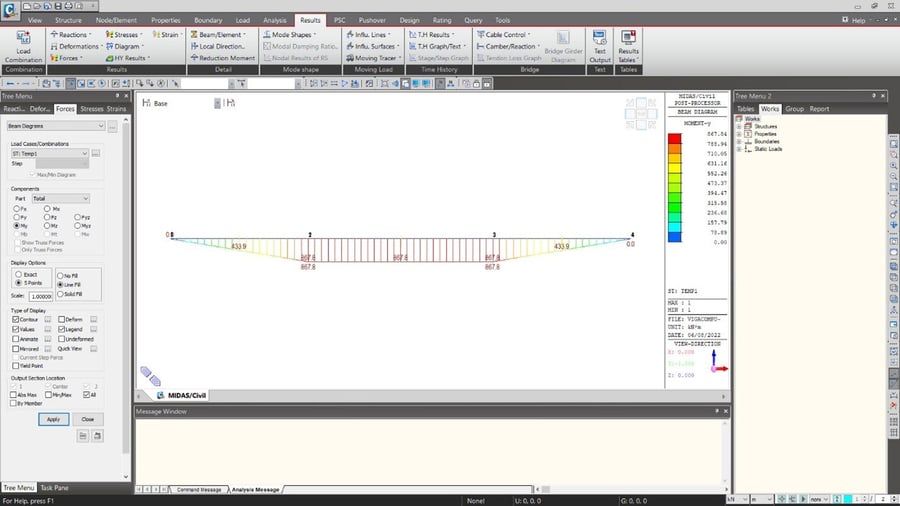Click the red color in the moment legend

tap(675, 137)
